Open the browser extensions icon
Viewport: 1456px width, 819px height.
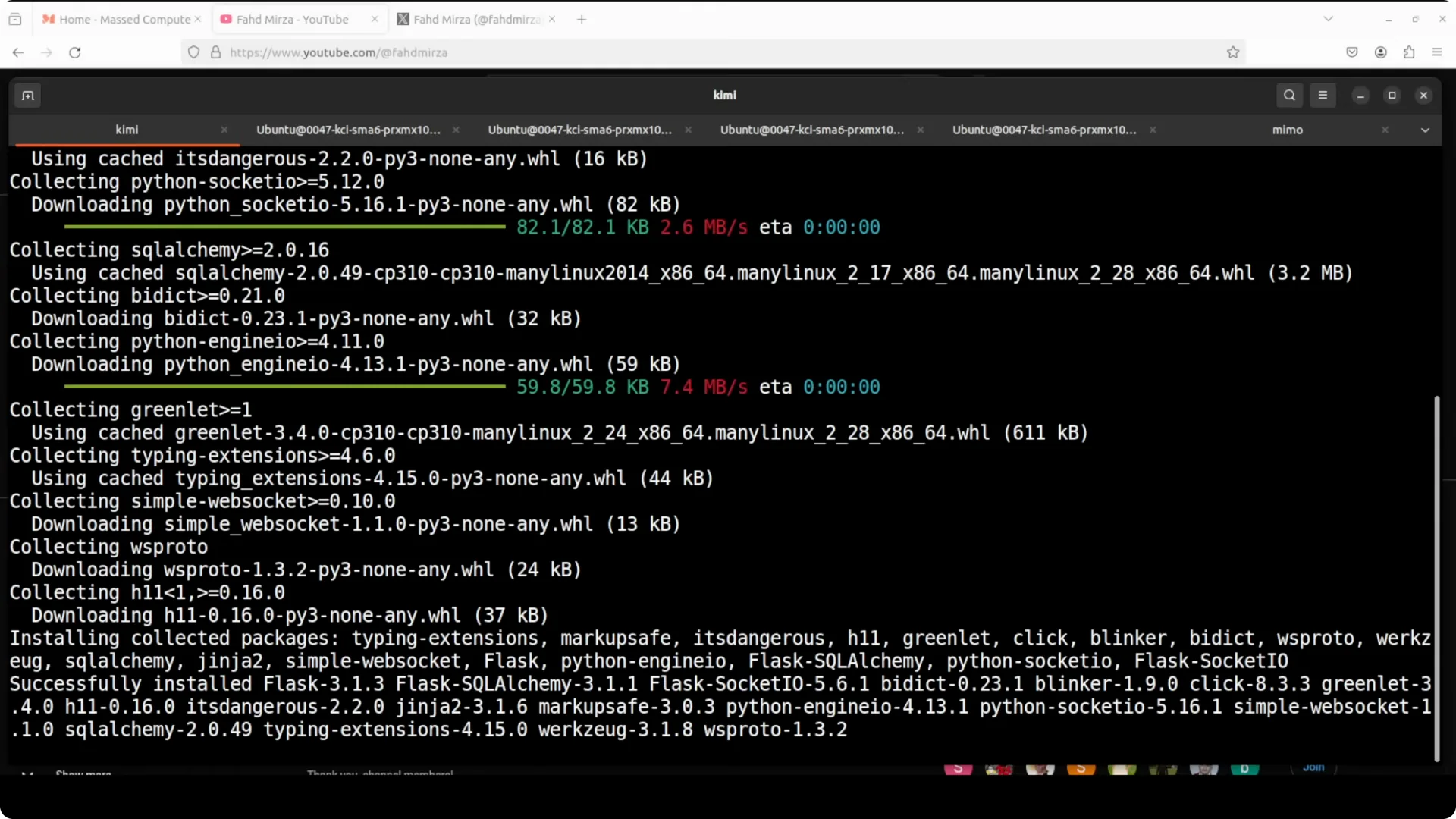coord(1409,52)
